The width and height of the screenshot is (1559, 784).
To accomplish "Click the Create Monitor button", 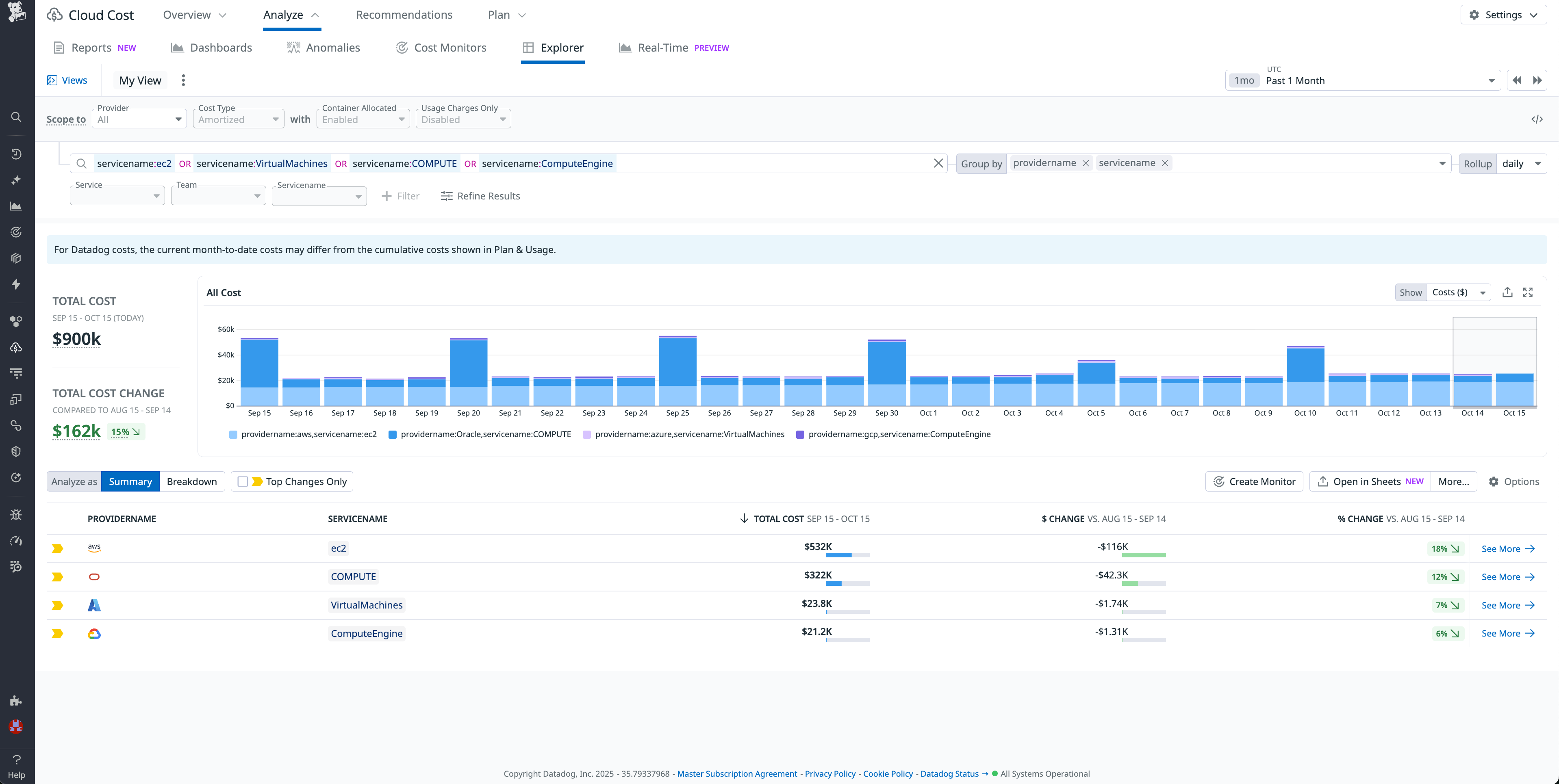I will pyautogui.click(x=1254, y=481).
